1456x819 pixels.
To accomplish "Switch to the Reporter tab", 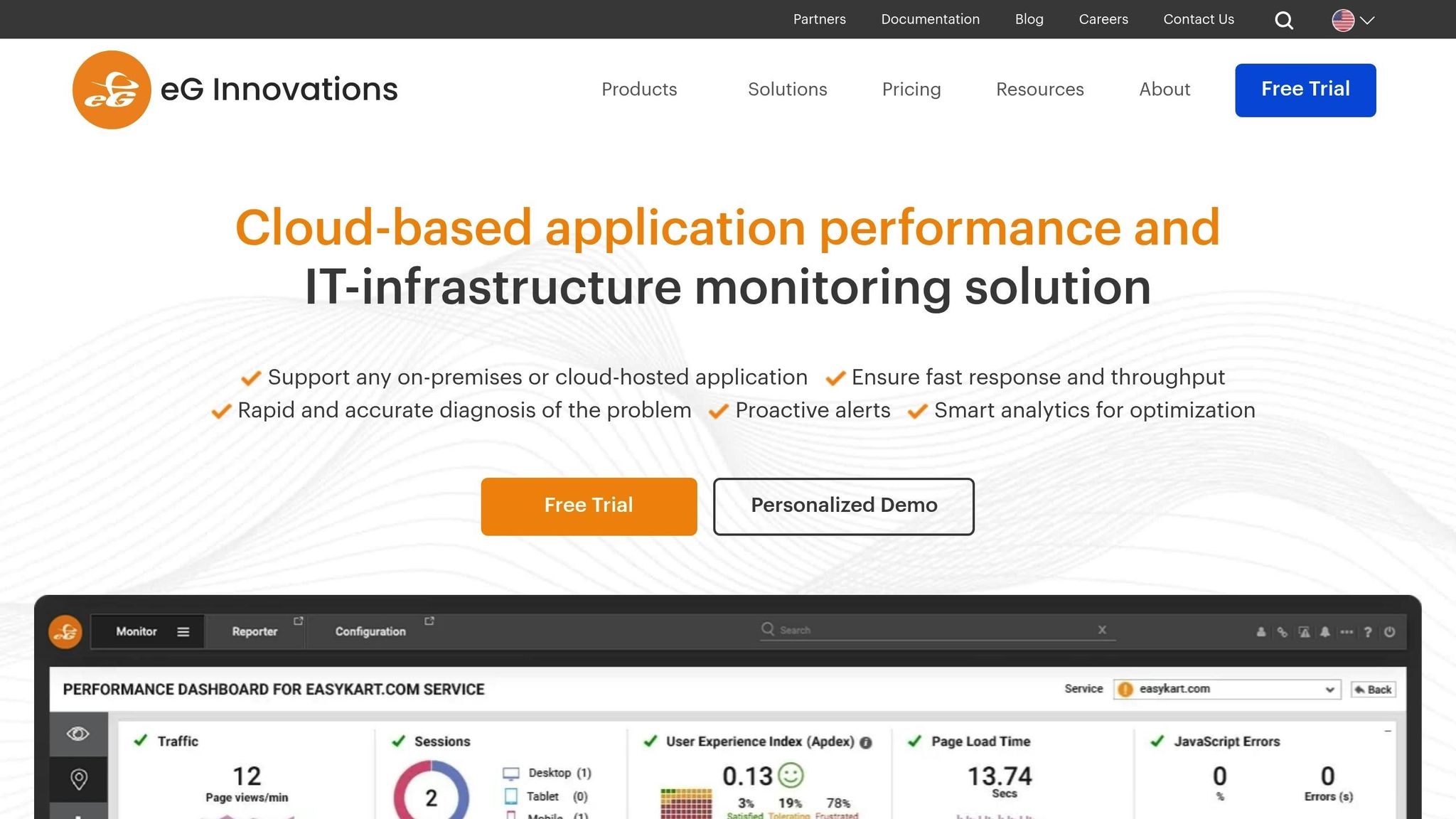I will click(254, 631).
